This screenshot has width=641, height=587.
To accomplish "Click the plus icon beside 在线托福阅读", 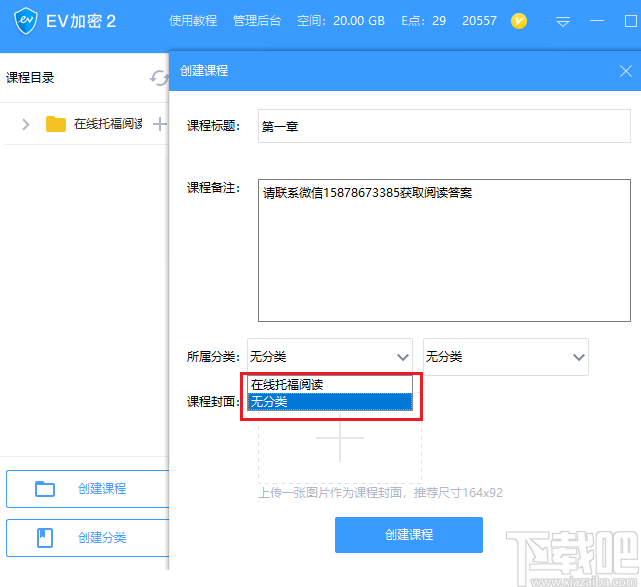I will (x=159, y=124).
